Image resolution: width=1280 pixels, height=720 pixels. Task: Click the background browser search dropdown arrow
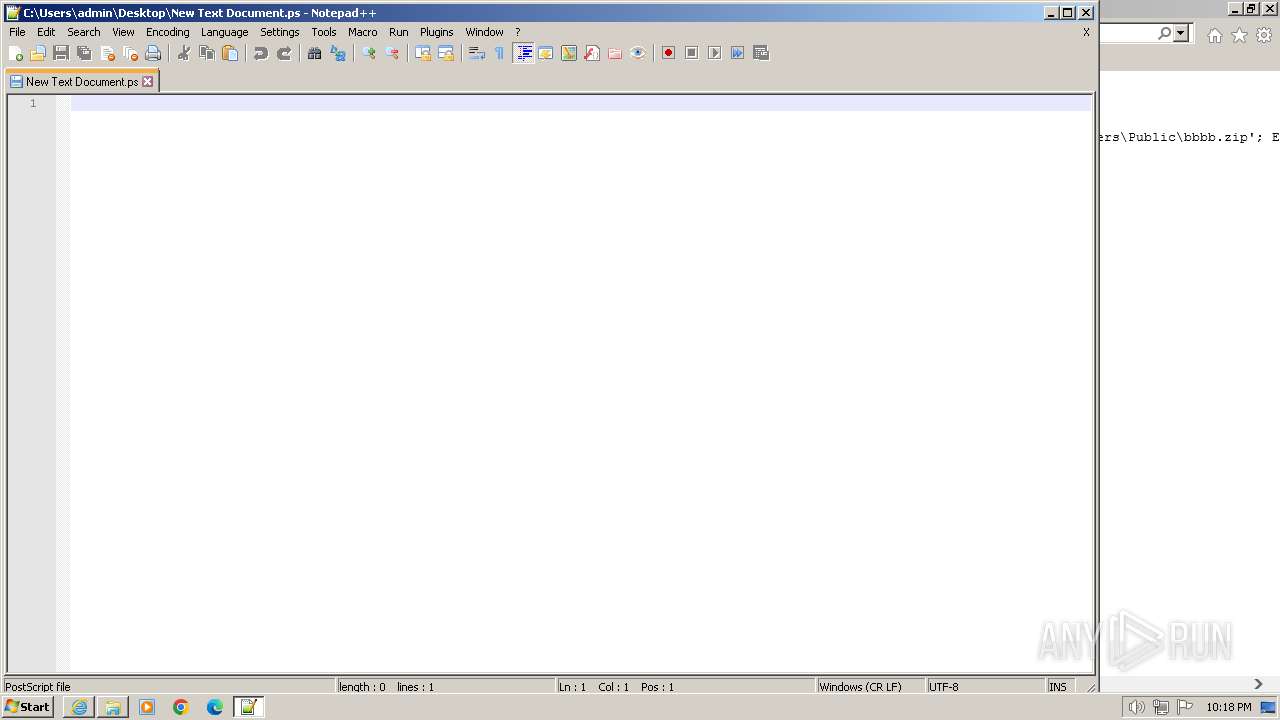(1181, 34)
